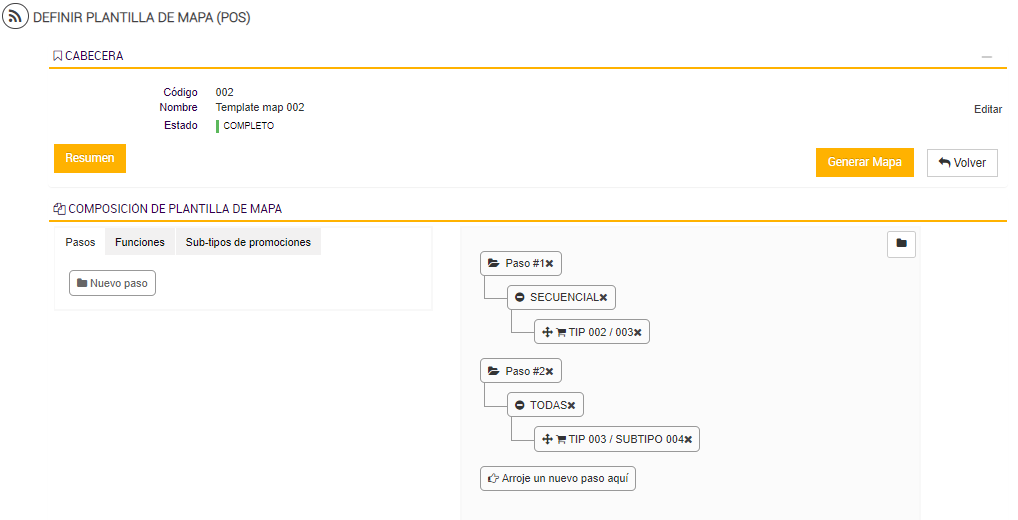Remove TIP 002 / 003 item
This screenshot has height=520, width=1018.
pos(638,332)
